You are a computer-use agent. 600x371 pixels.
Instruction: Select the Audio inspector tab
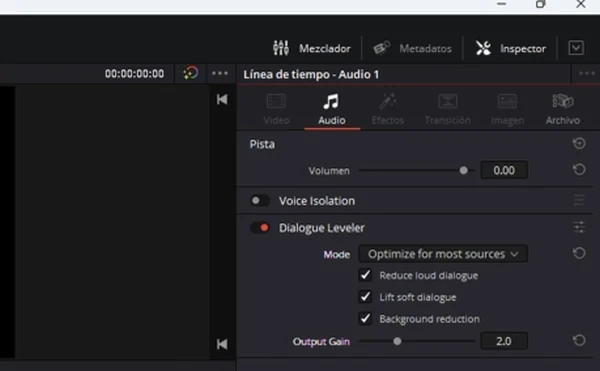tap(332, 109)
